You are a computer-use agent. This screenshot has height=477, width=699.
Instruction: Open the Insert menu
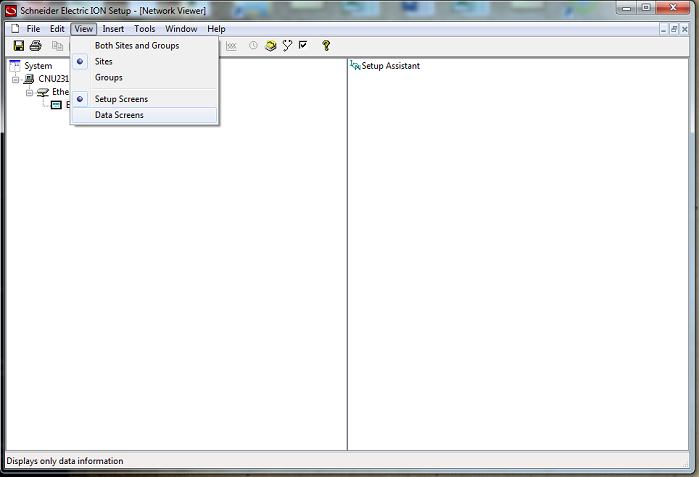click(113, 29)
